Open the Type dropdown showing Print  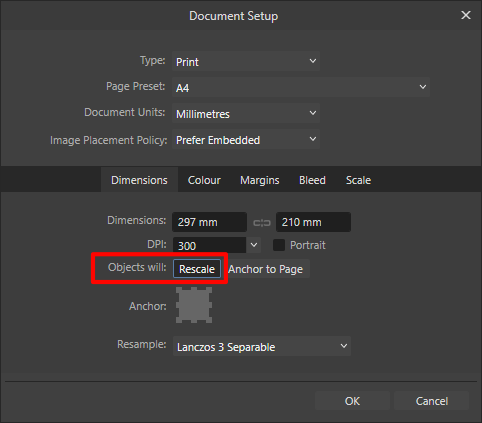[246, 61]
